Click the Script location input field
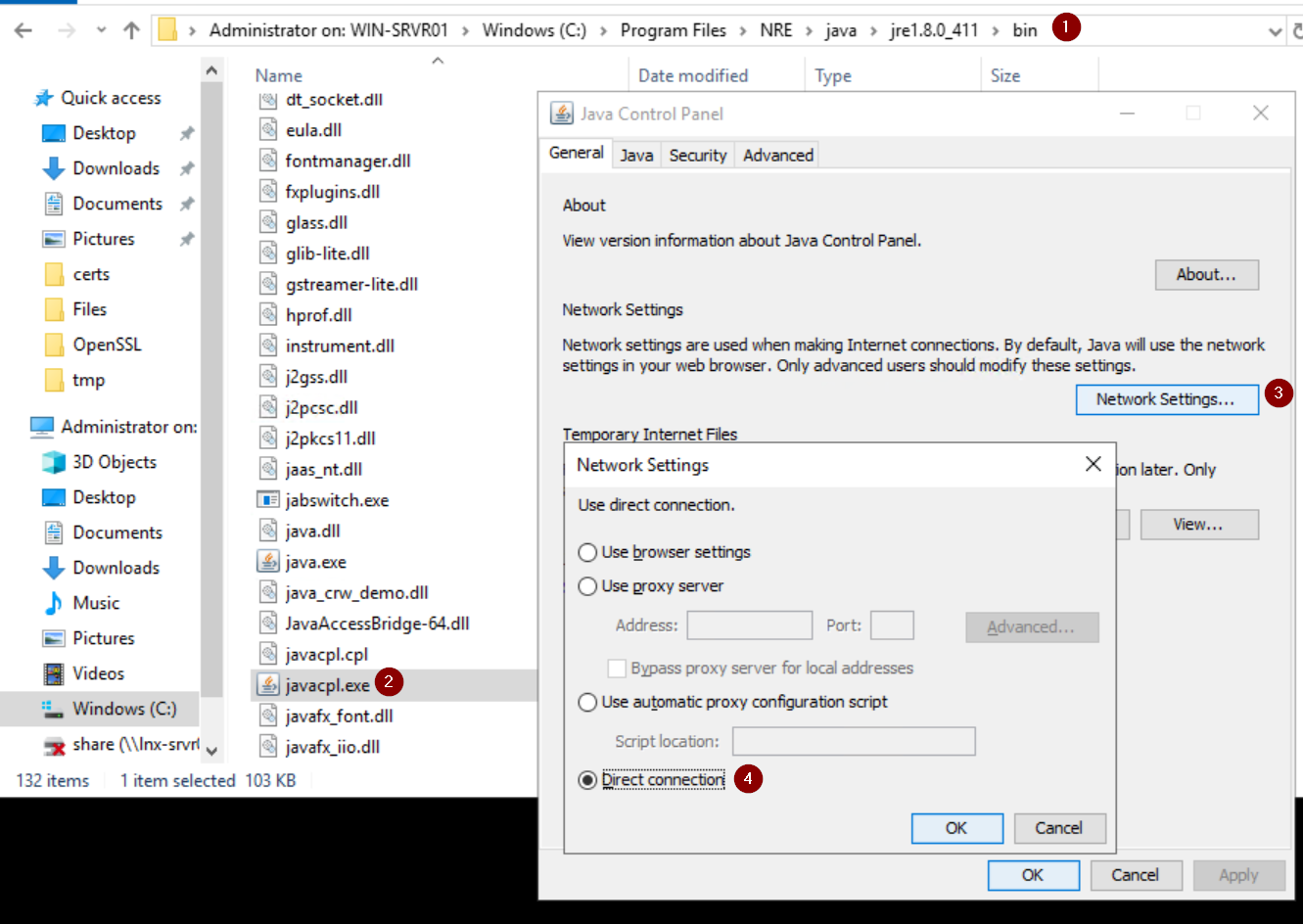 point(854,741)
